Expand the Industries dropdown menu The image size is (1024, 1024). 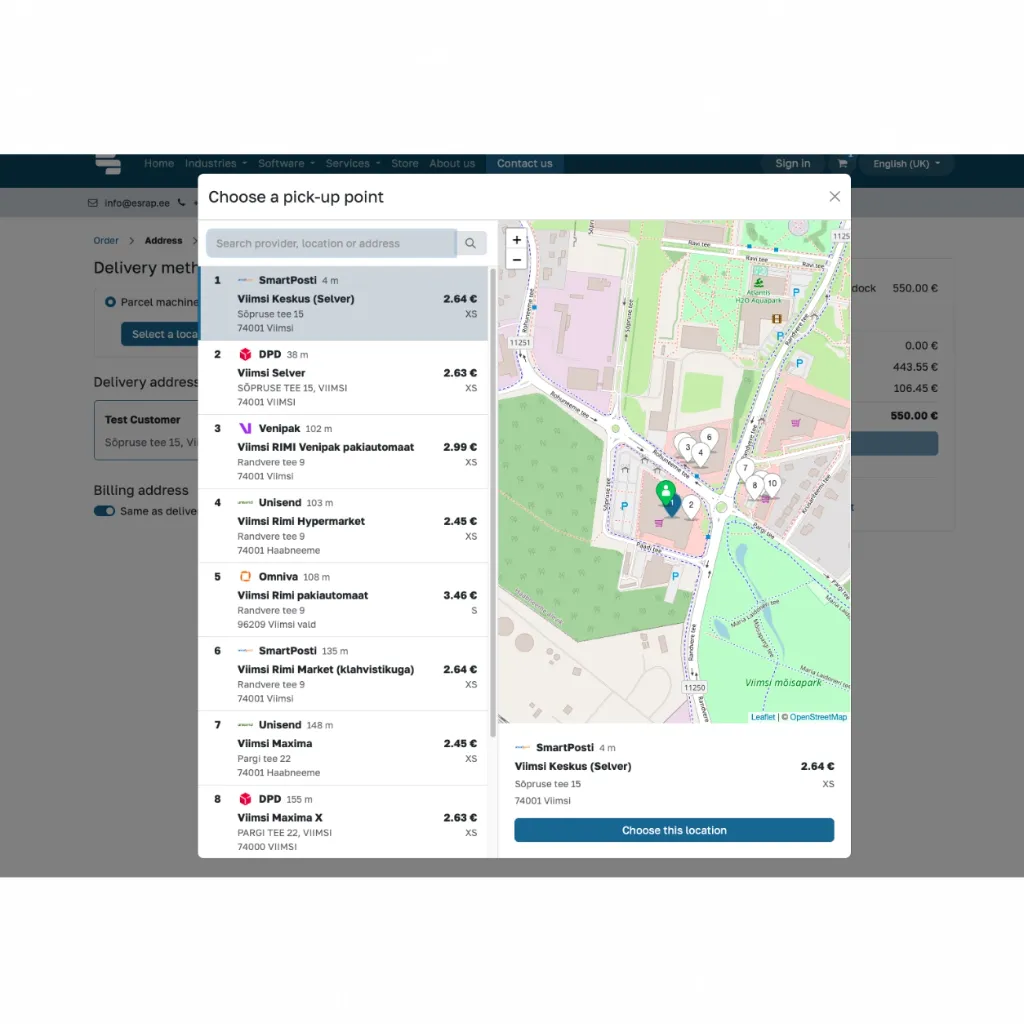(216, 163)
